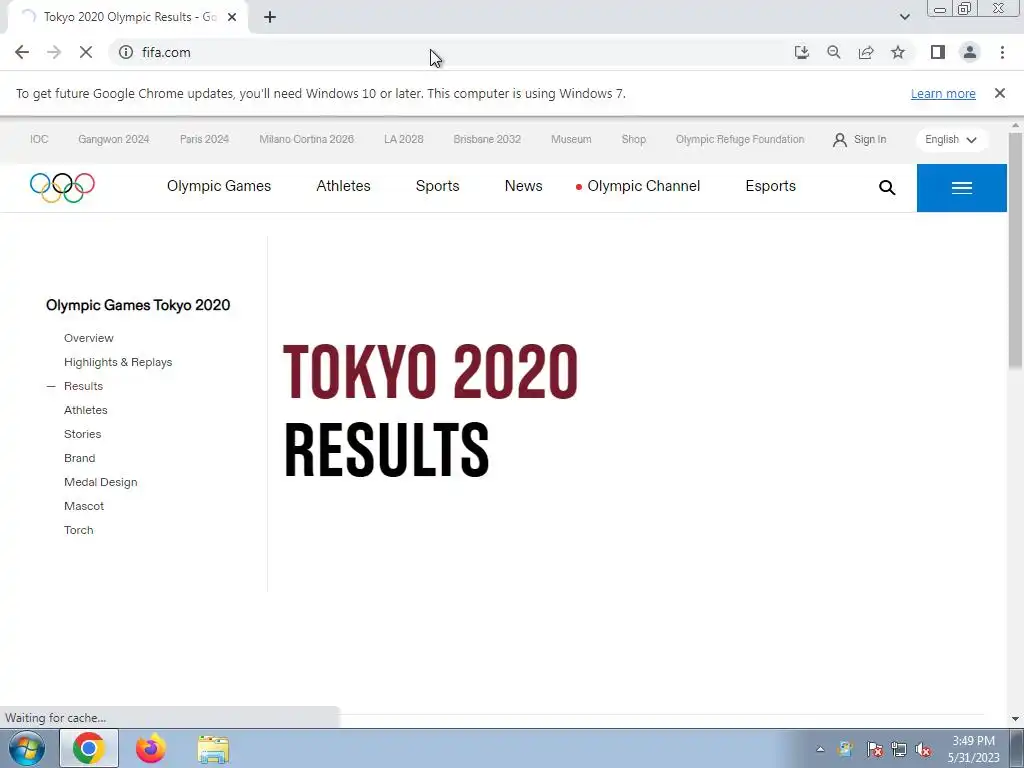Go to Gangwon 2024 link
1024x768 pixels.
[114, 139]
